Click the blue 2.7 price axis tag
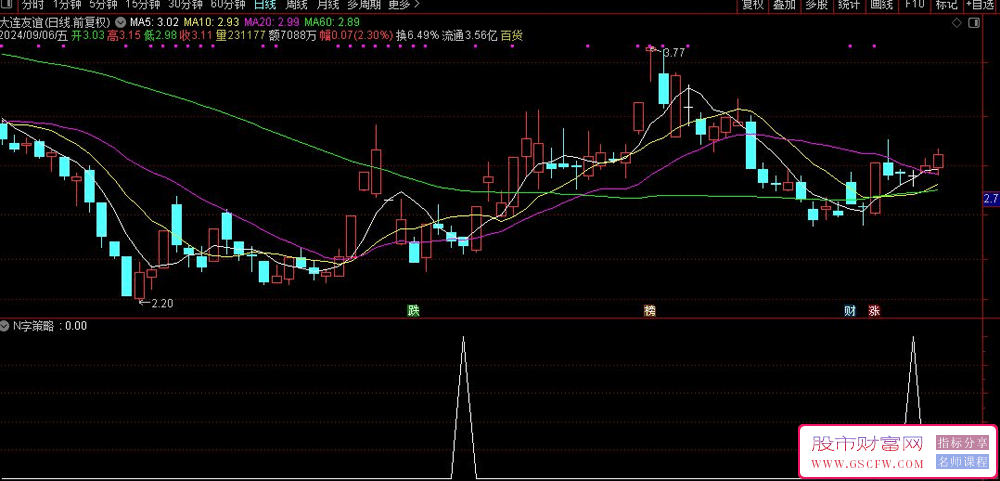 (991, 200)
